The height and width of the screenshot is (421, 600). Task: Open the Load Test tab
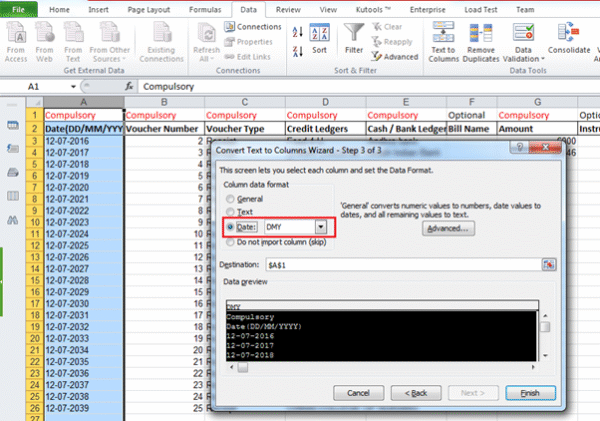[481, 10]
